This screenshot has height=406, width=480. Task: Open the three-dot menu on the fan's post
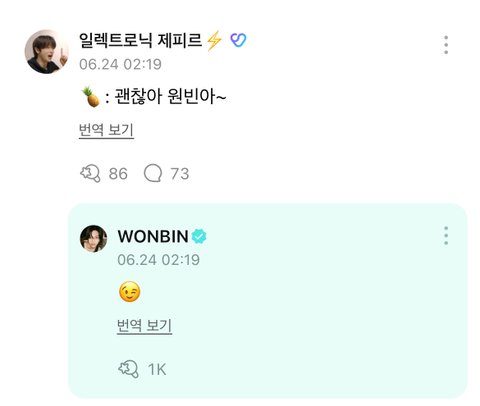446,45
